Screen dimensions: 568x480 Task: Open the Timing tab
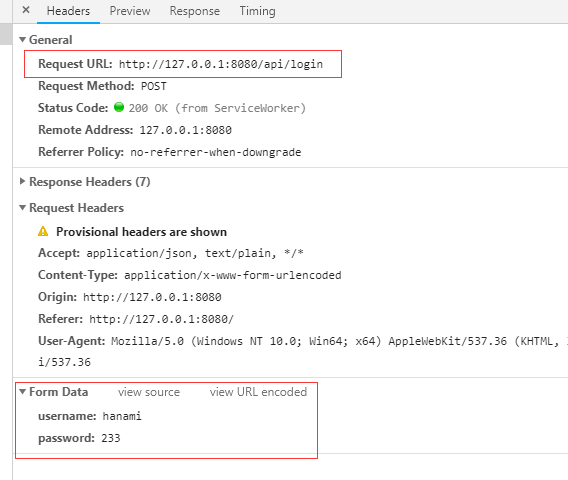click(x=257, y=11)
